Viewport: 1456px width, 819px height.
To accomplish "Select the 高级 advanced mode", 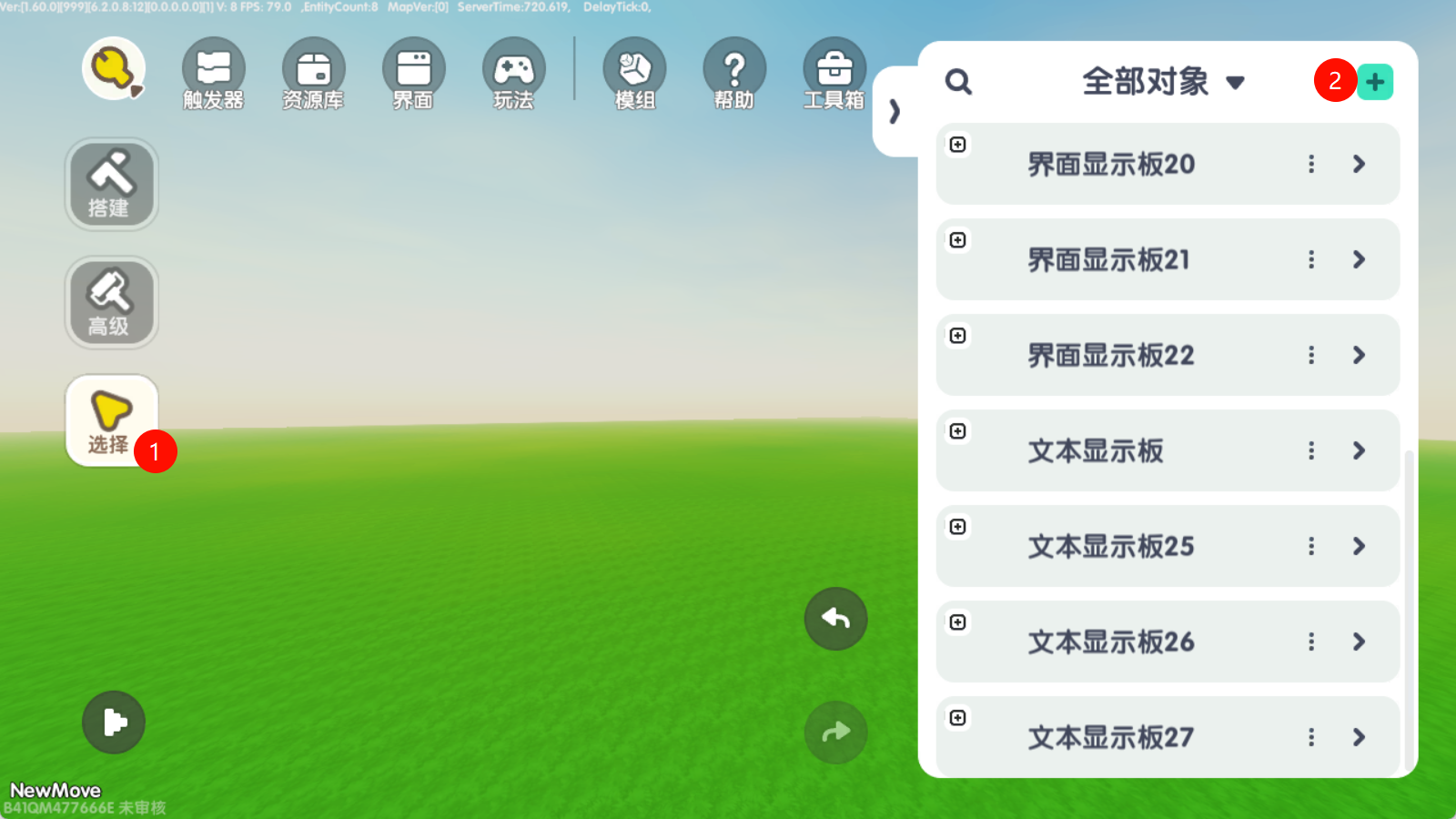I will [111, 302].
